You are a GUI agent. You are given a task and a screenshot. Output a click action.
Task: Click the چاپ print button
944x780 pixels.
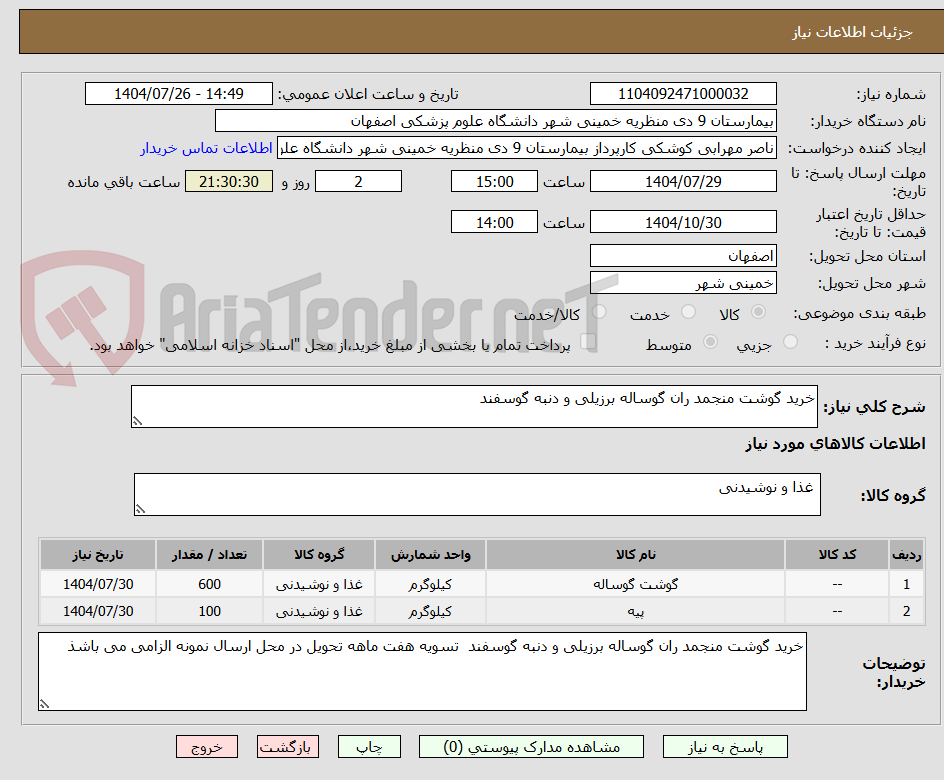coord(369,747)
